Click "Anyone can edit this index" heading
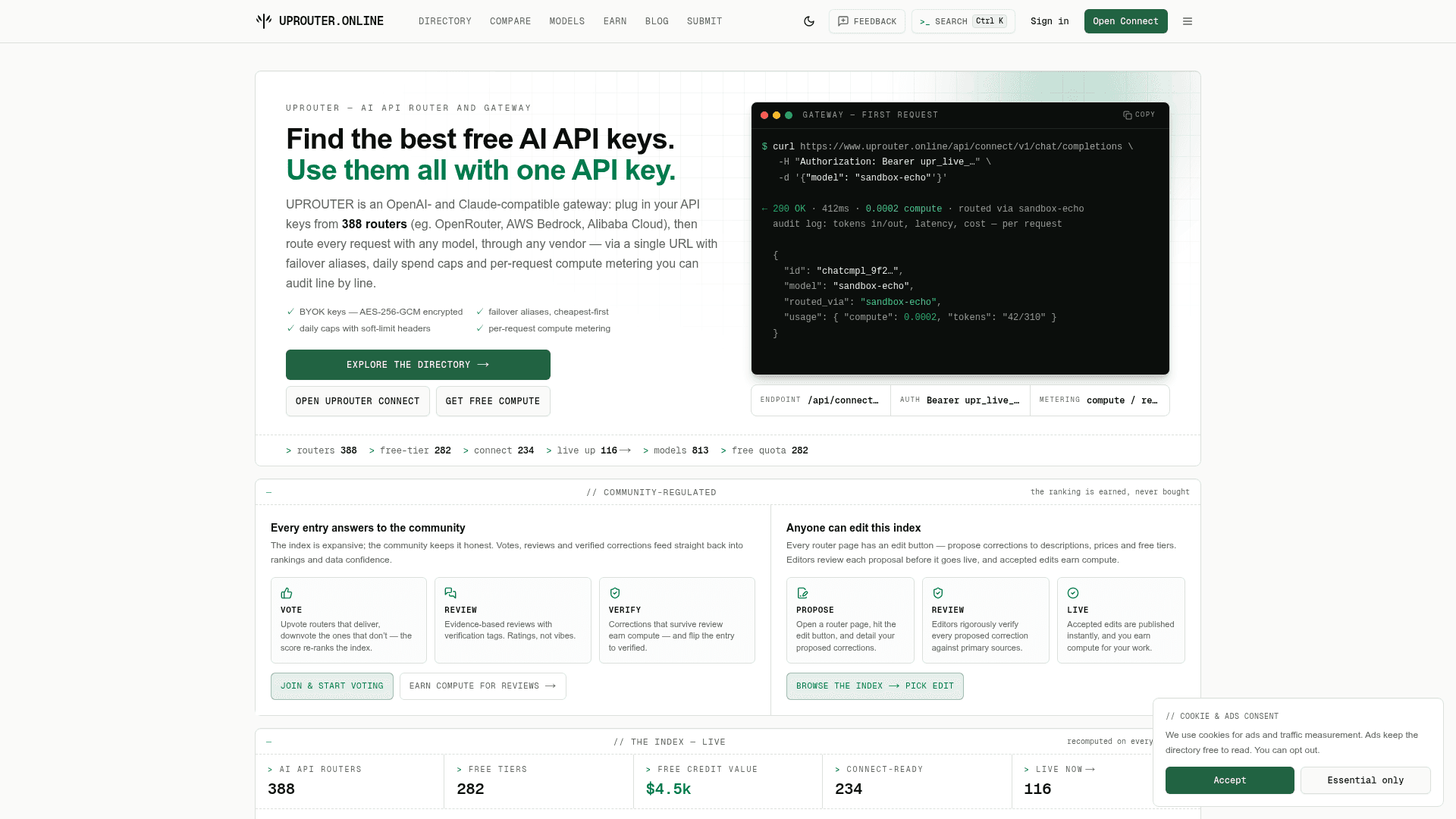The height and width of the screenshot is (819, 1456). (853, 528)
